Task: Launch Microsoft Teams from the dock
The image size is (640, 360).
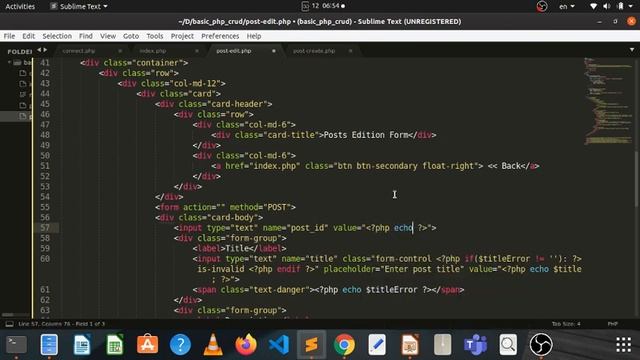Action: click(476, 344)
